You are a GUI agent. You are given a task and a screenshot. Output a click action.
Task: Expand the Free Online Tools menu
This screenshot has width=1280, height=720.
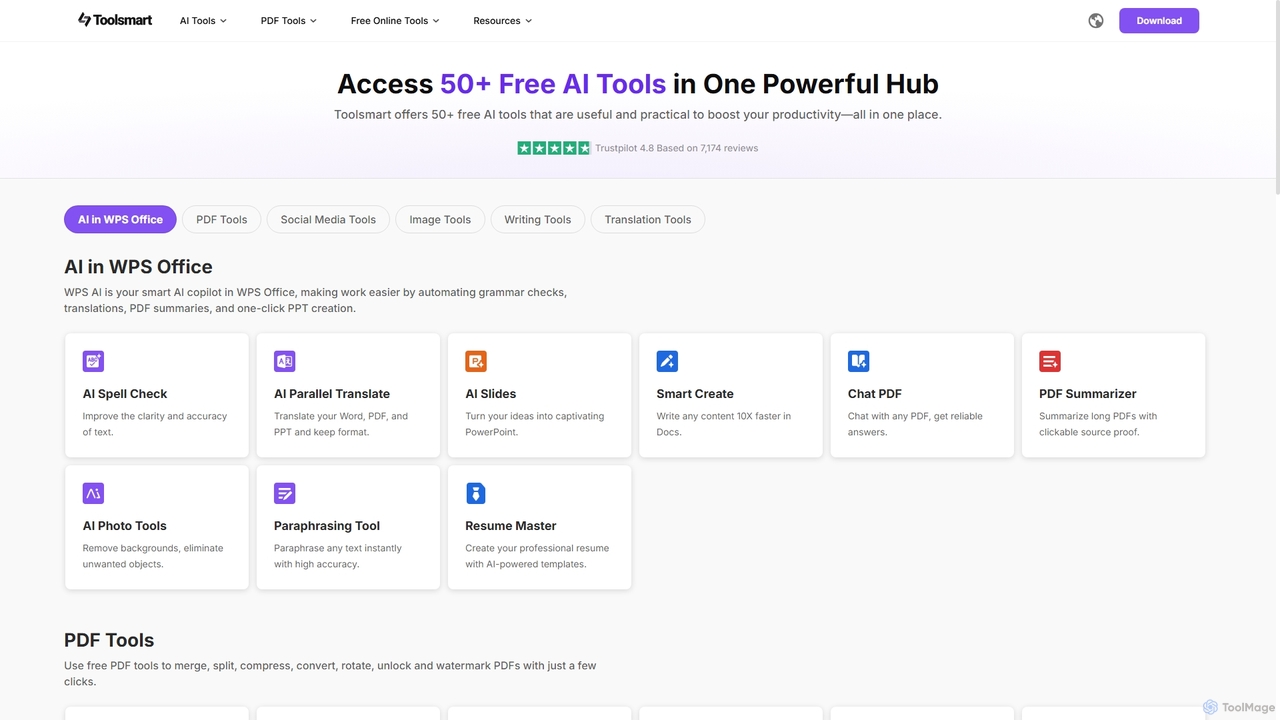click(395, 20)
